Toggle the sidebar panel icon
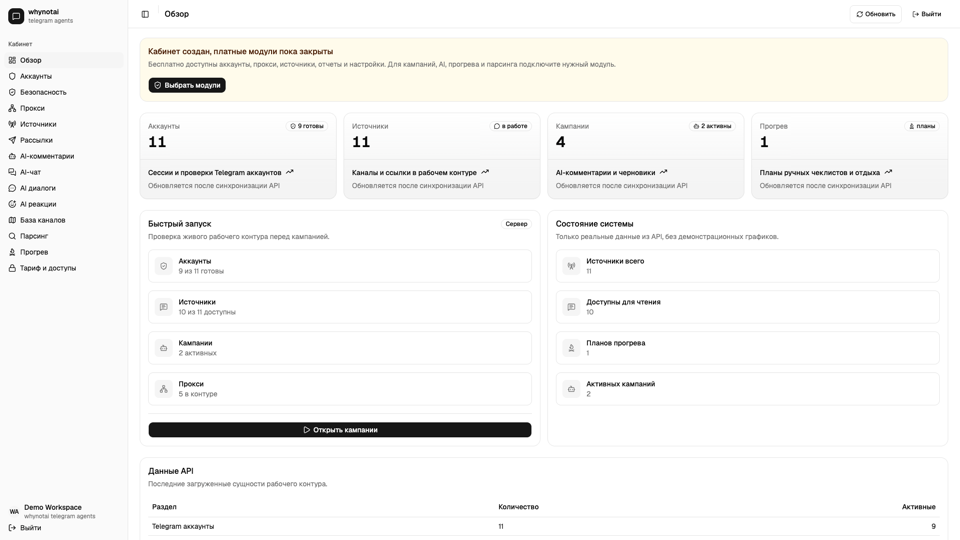This screenshot has height=540, width=960. (x=145, y=14)
